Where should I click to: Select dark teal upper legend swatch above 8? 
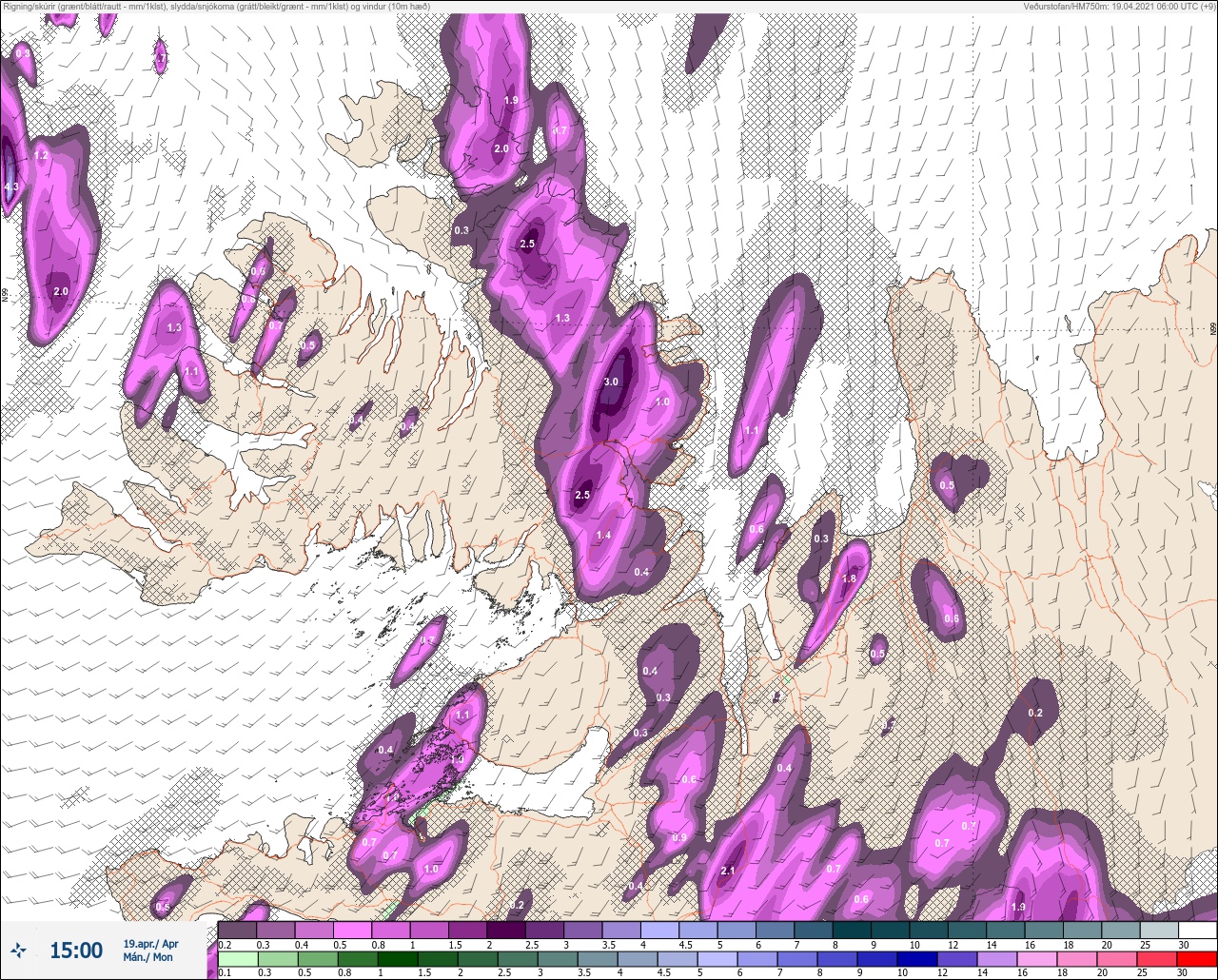852,930
